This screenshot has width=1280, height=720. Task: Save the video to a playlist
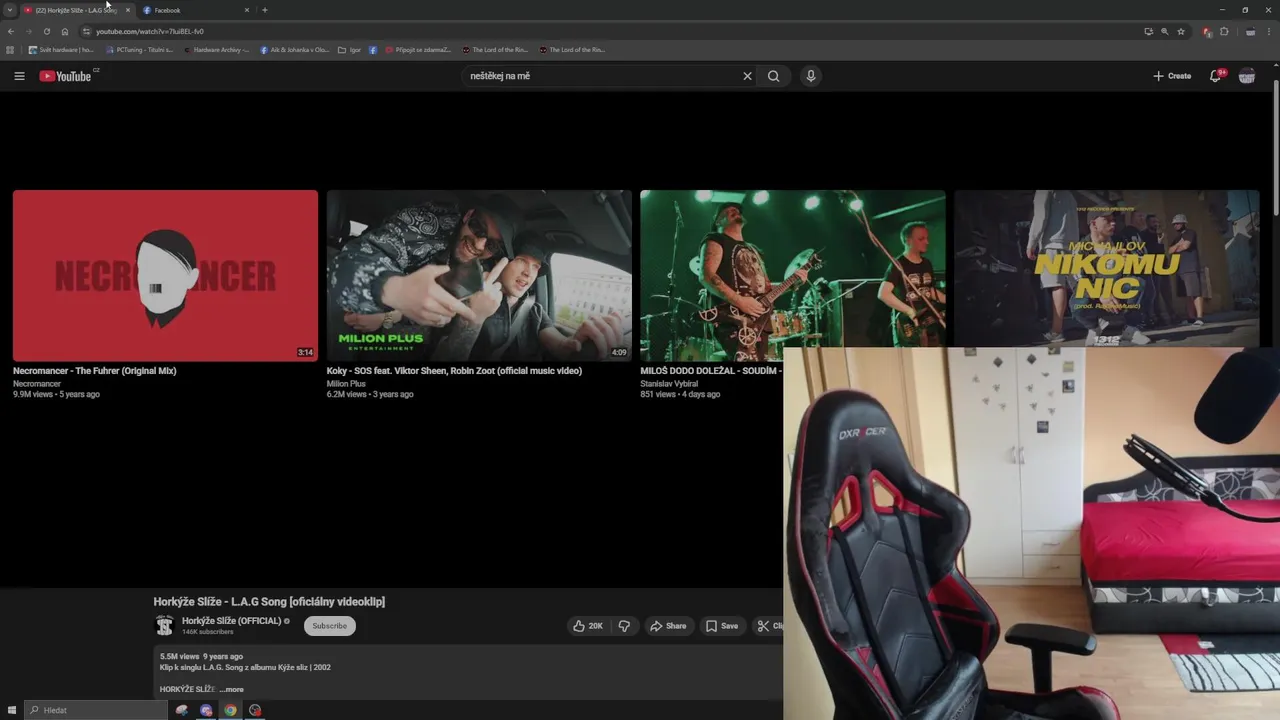pyautogui.click(x=722, y=626)
